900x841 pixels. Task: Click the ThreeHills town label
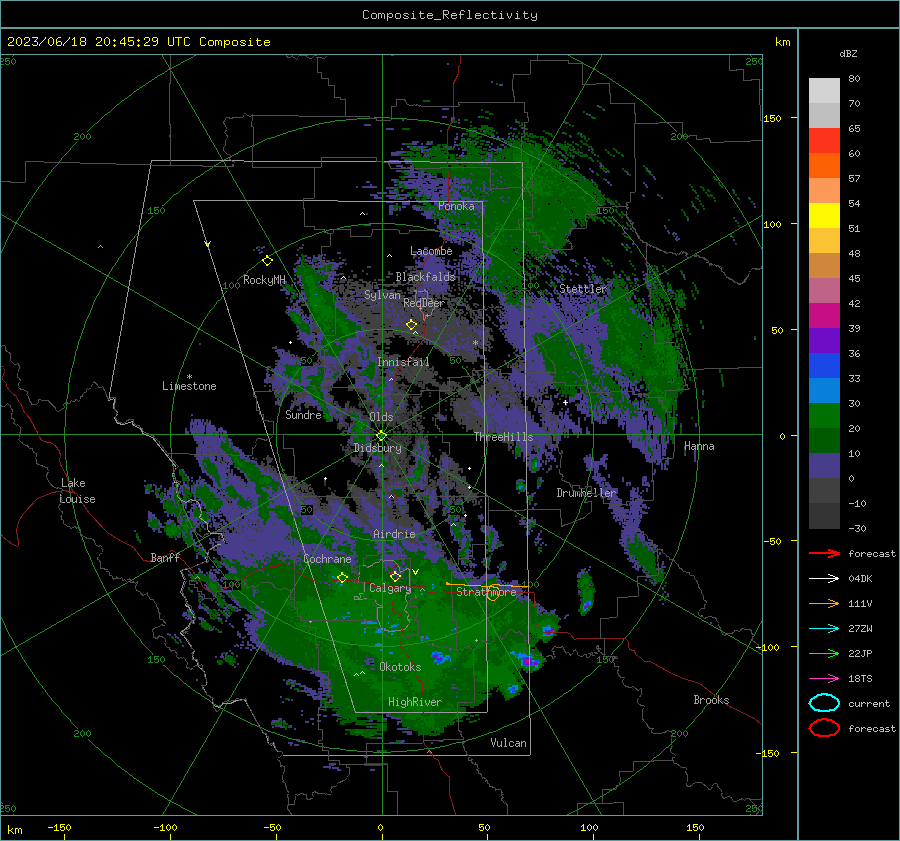[503, 437]
